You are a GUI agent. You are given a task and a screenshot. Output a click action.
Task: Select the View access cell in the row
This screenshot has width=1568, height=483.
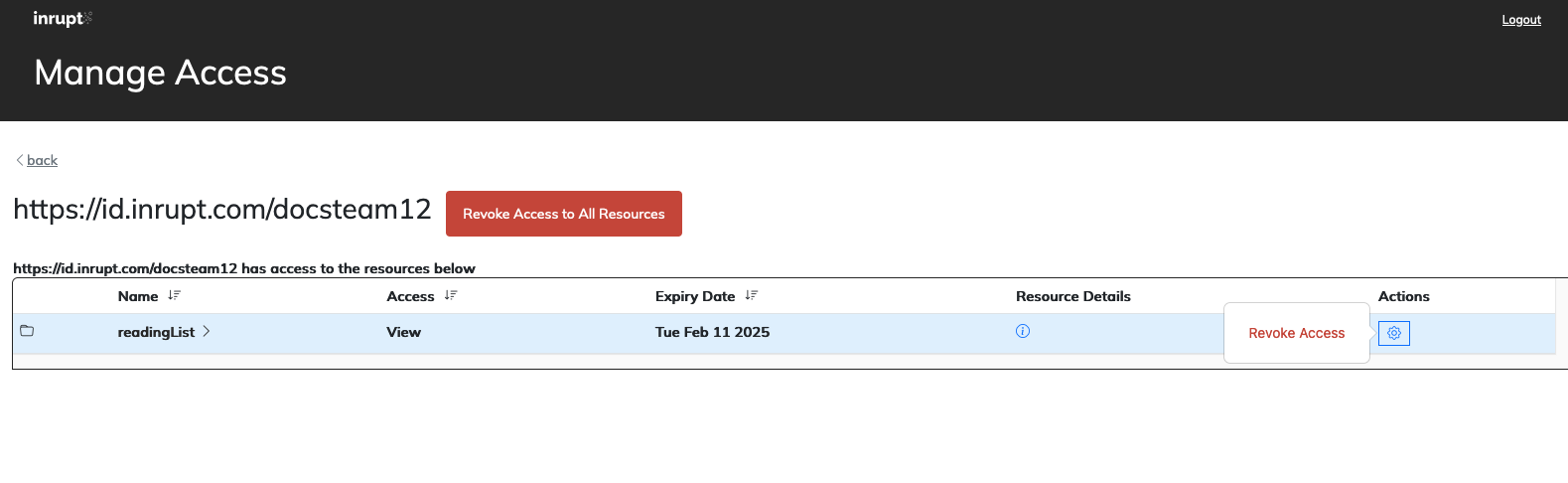point(403,332)
